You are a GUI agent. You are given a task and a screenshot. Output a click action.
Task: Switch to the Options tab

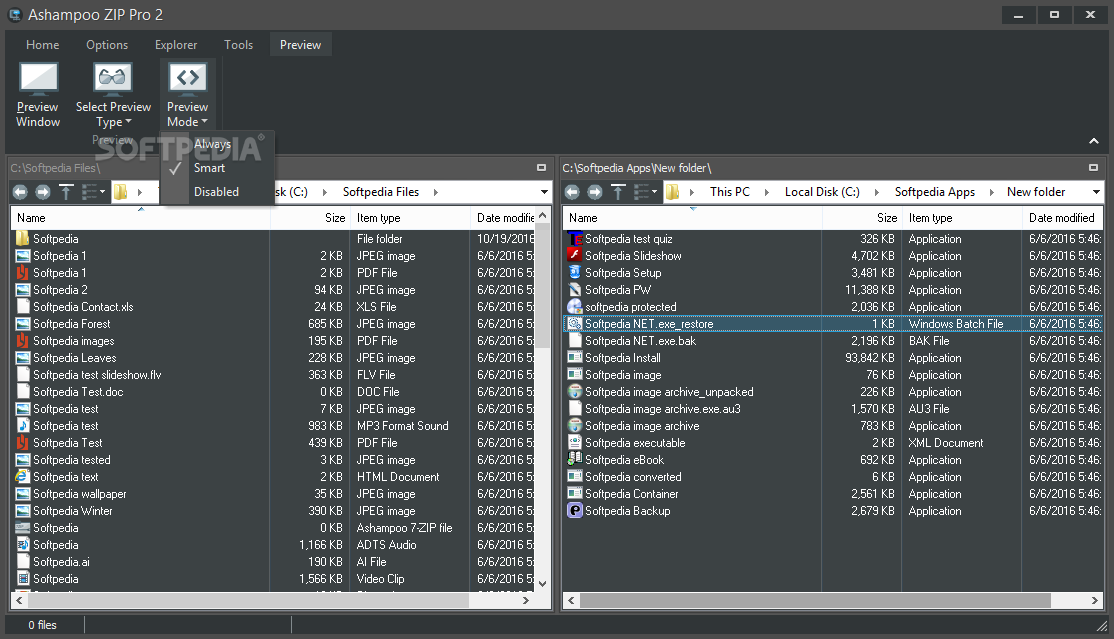click(x=107, y=45)
